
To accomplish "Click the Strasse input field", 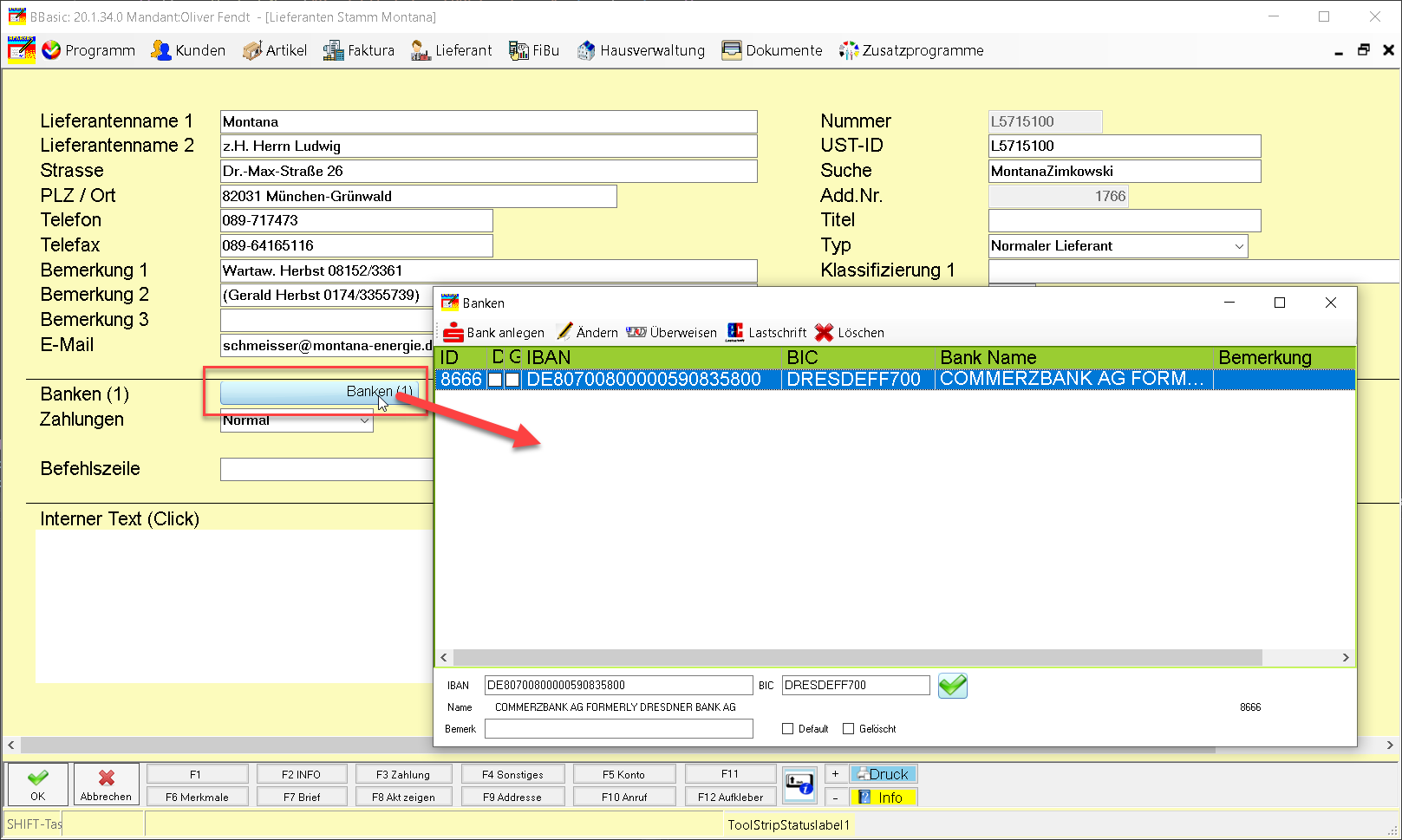I will (488, 172).
